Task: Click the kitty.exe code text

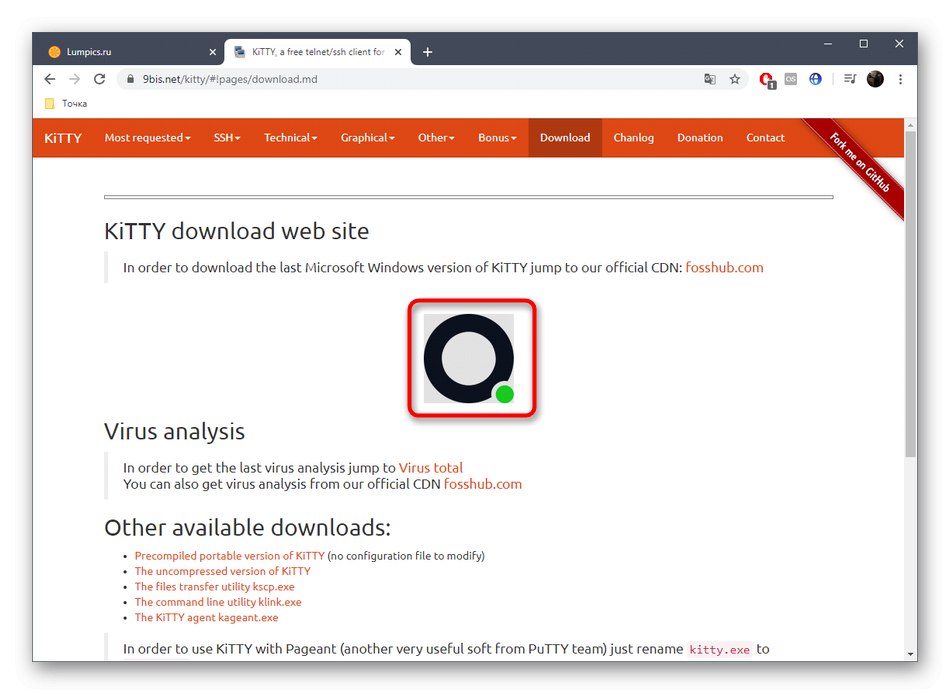Action: tap(719, 650)
